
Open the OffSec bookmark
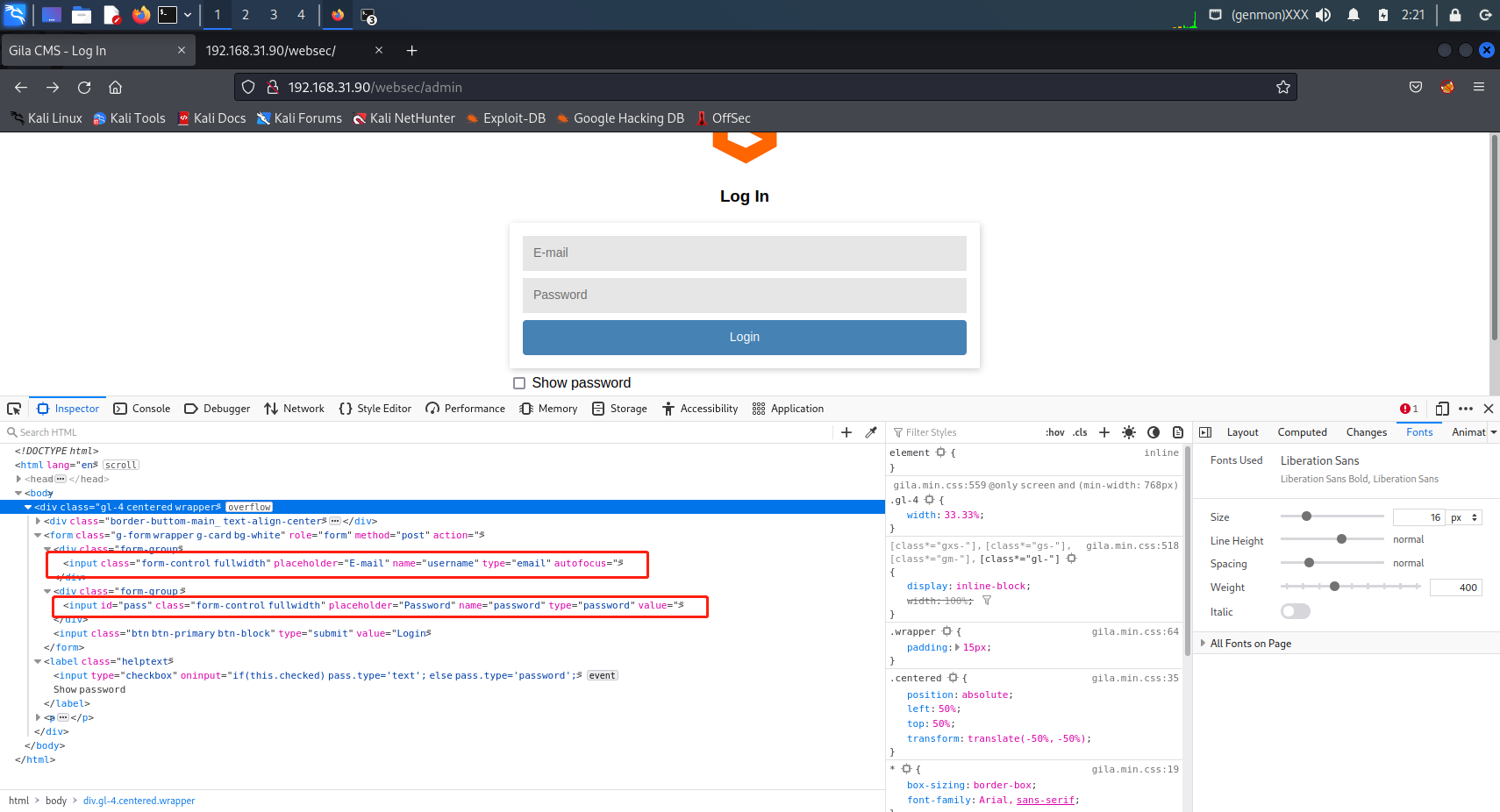click(723, 118)
